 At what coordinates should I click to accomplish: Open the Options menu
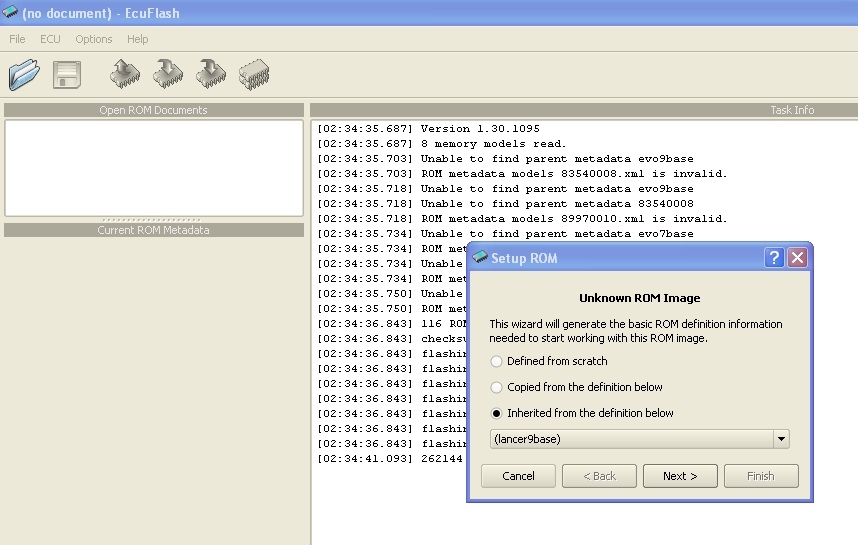(94, 39)
